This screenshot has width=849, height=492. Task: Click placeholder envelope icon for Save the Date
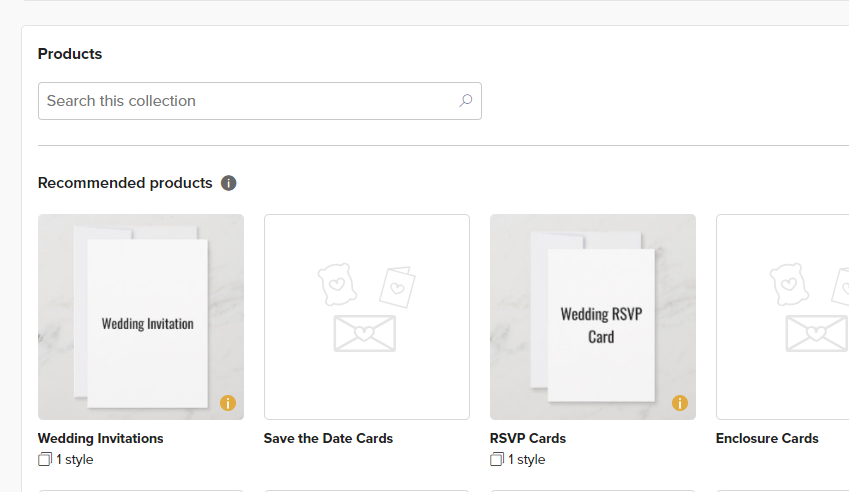[365, 333]
